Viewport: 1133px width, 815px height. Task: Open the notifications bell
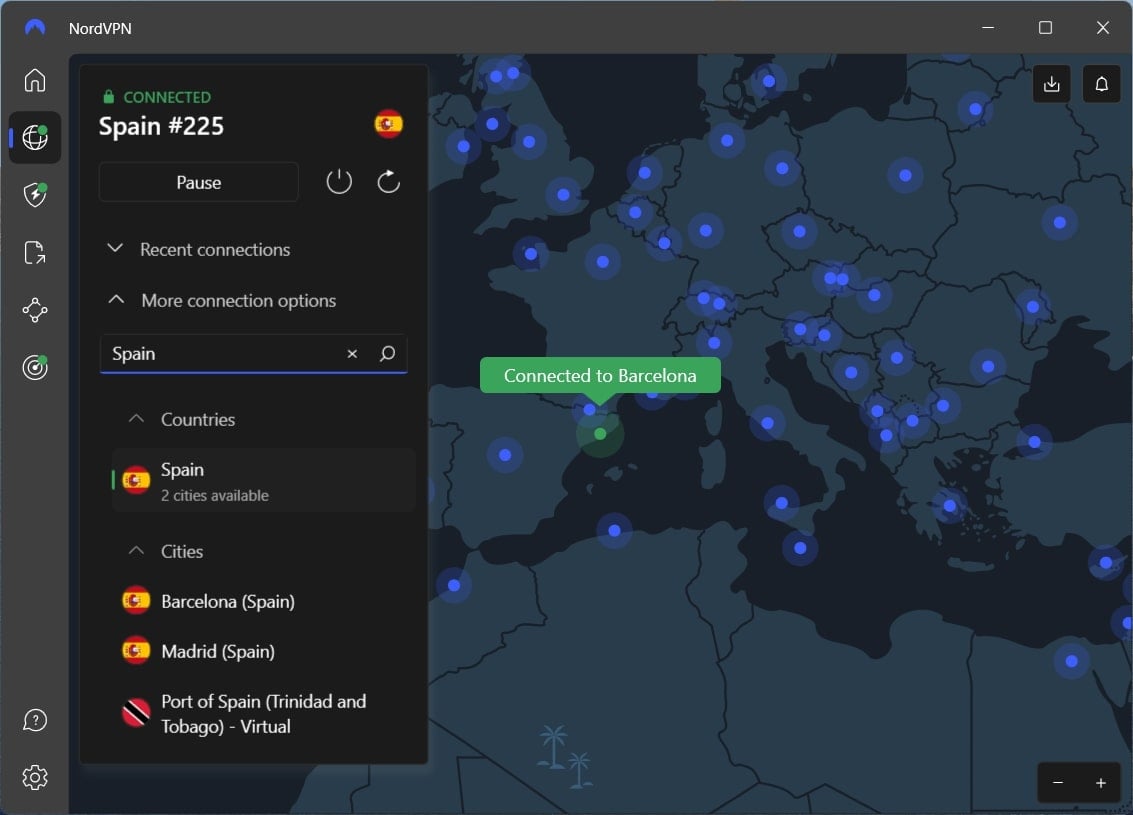(1101, 84)
